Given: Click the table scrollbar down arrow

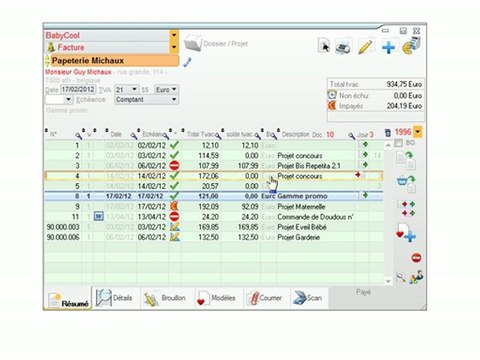Looking at the screenshot, I should [x=388, y=281].
